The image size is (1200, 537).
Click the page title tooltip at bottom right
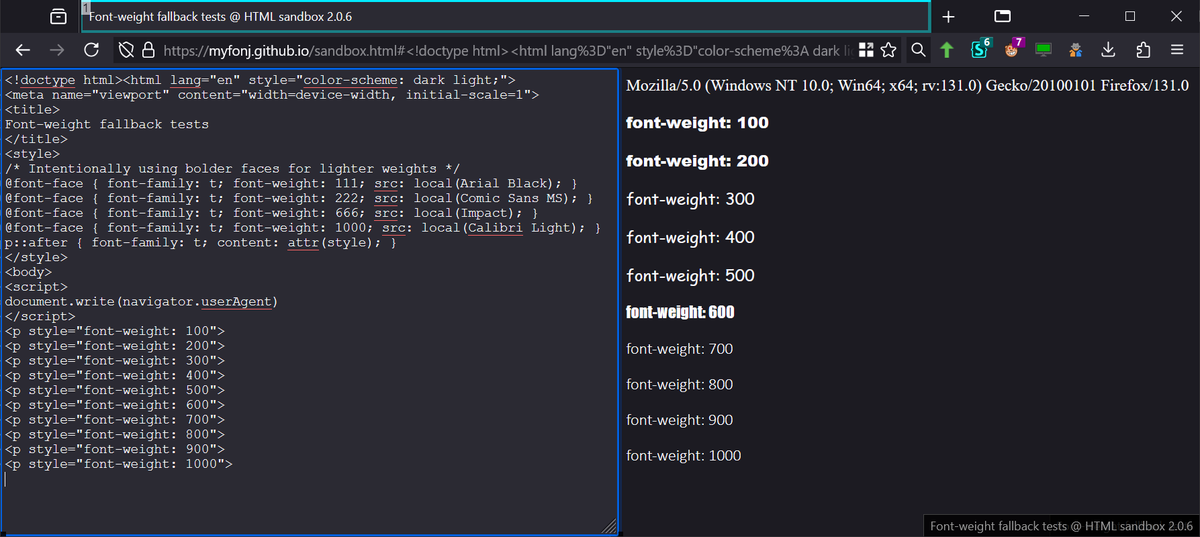pos(1061,526)
